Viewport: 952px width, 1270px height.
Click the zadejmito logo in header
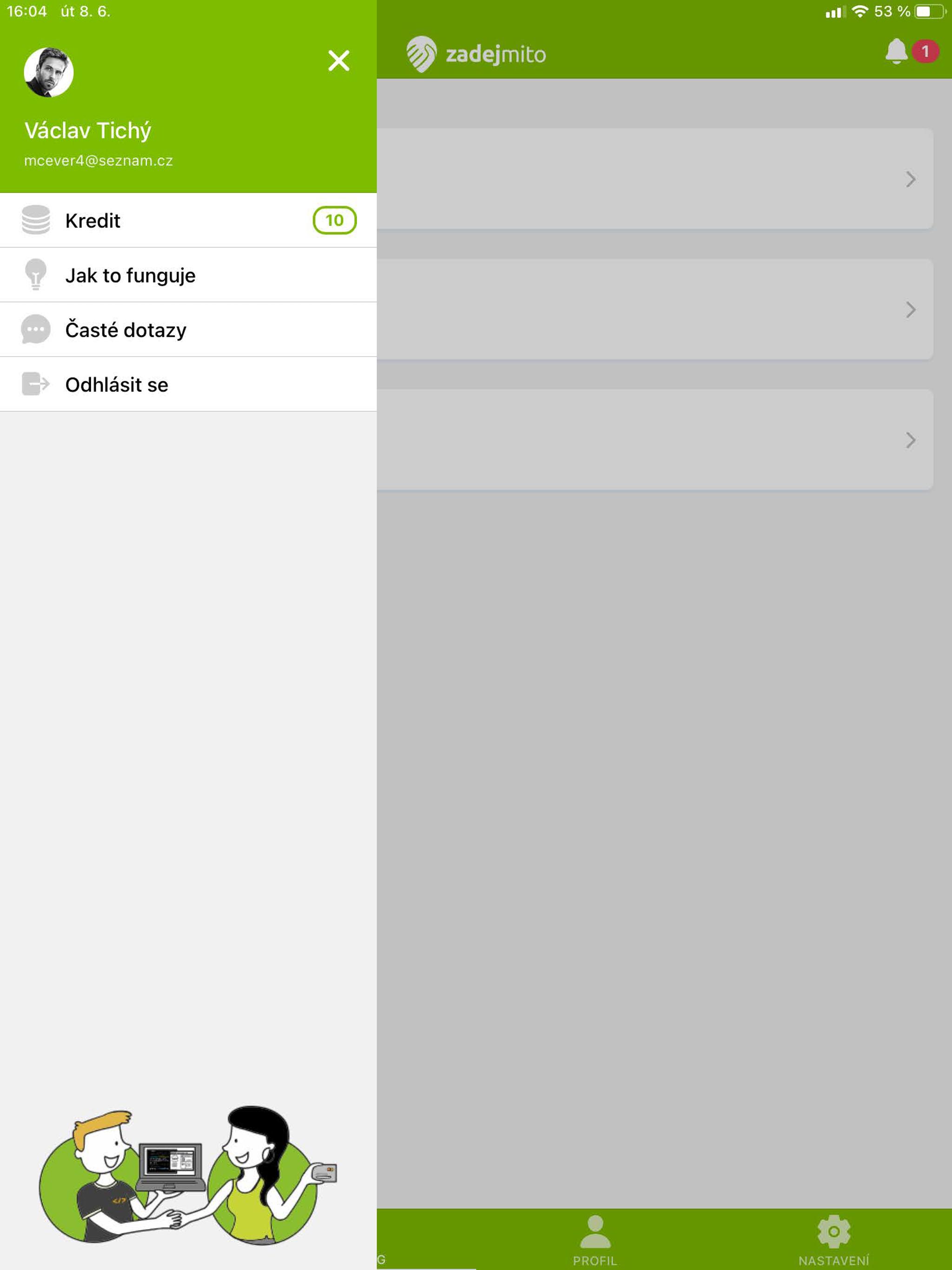click(x=476, y=54)
